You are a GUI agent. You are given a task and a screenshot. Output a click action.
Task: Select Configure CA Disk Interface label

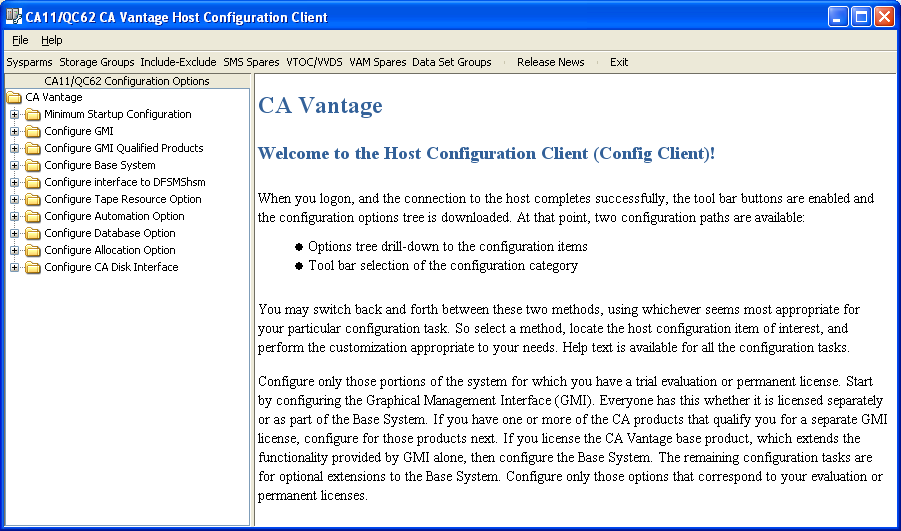click(111, 267)
